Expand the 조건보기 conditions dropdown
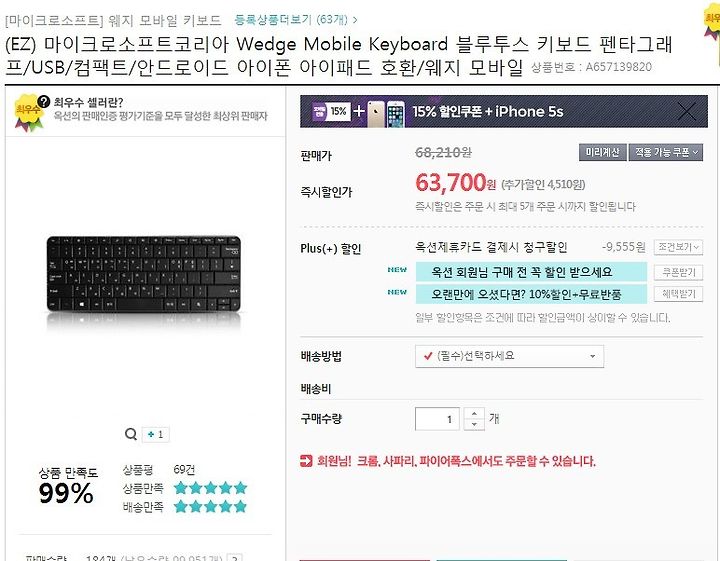This screenshot has width=720, height=561. click(x=678, y=247)
